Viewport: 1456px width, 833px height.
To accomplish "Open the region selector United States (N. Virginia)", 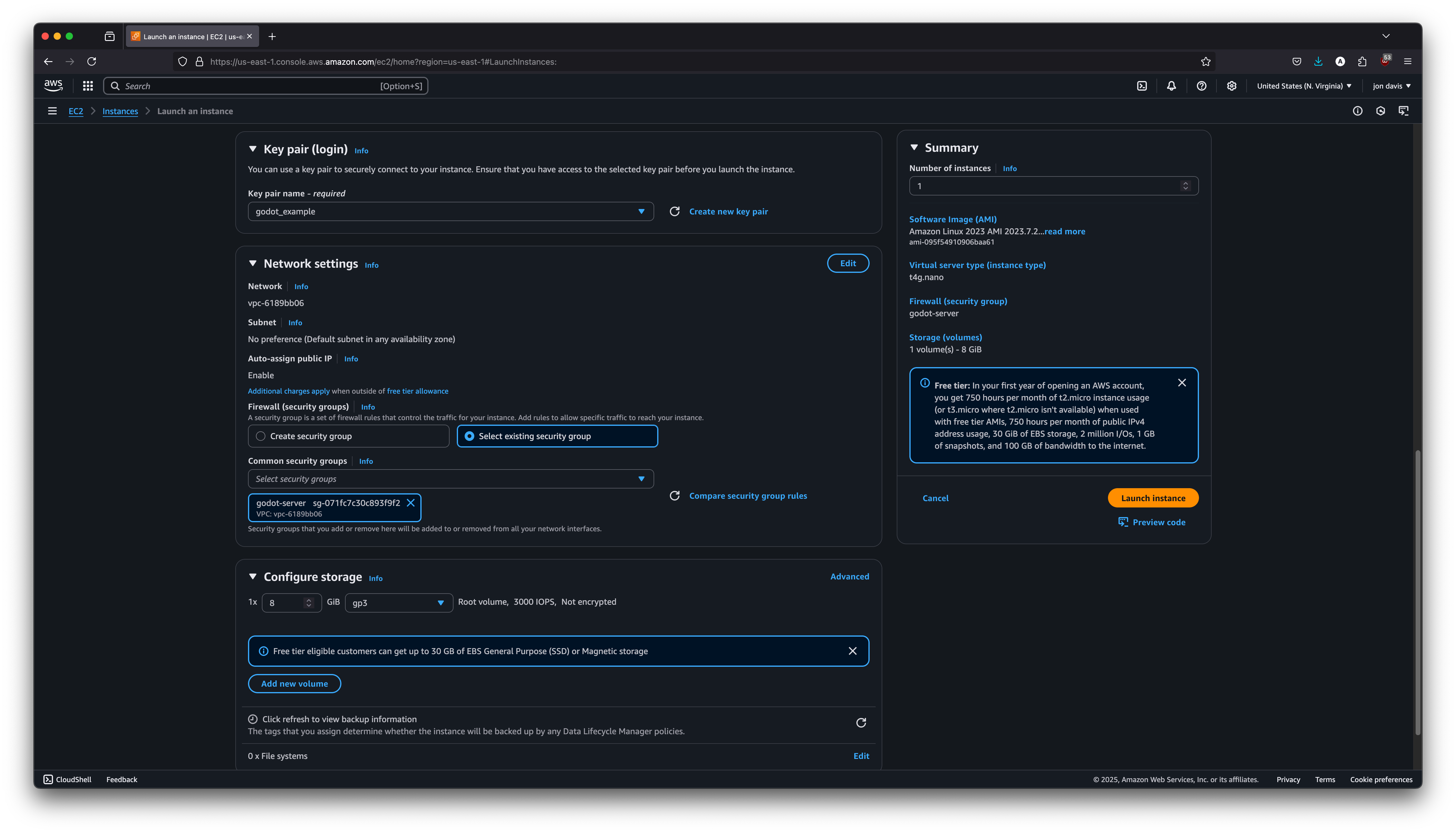I will (x=1304, y=86).
